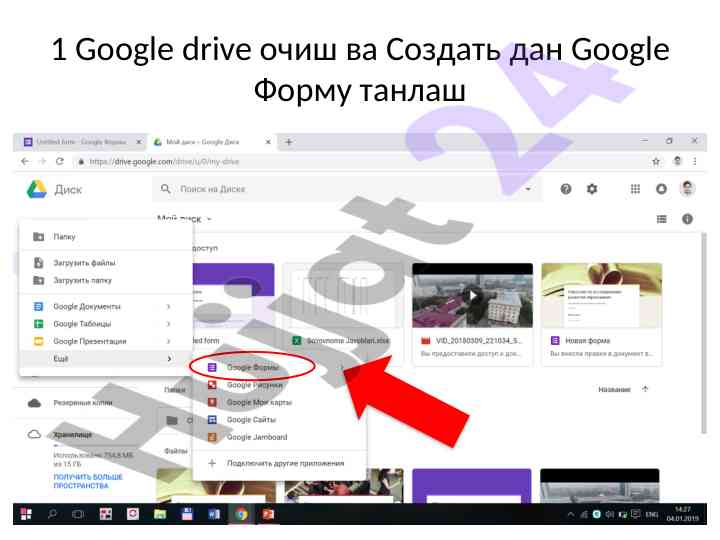Click ПОЛУЧИТЬ БОЛЬШЕ ПРОСТРАНСТВА link
The image size is (720, 540).
[88, 481]
